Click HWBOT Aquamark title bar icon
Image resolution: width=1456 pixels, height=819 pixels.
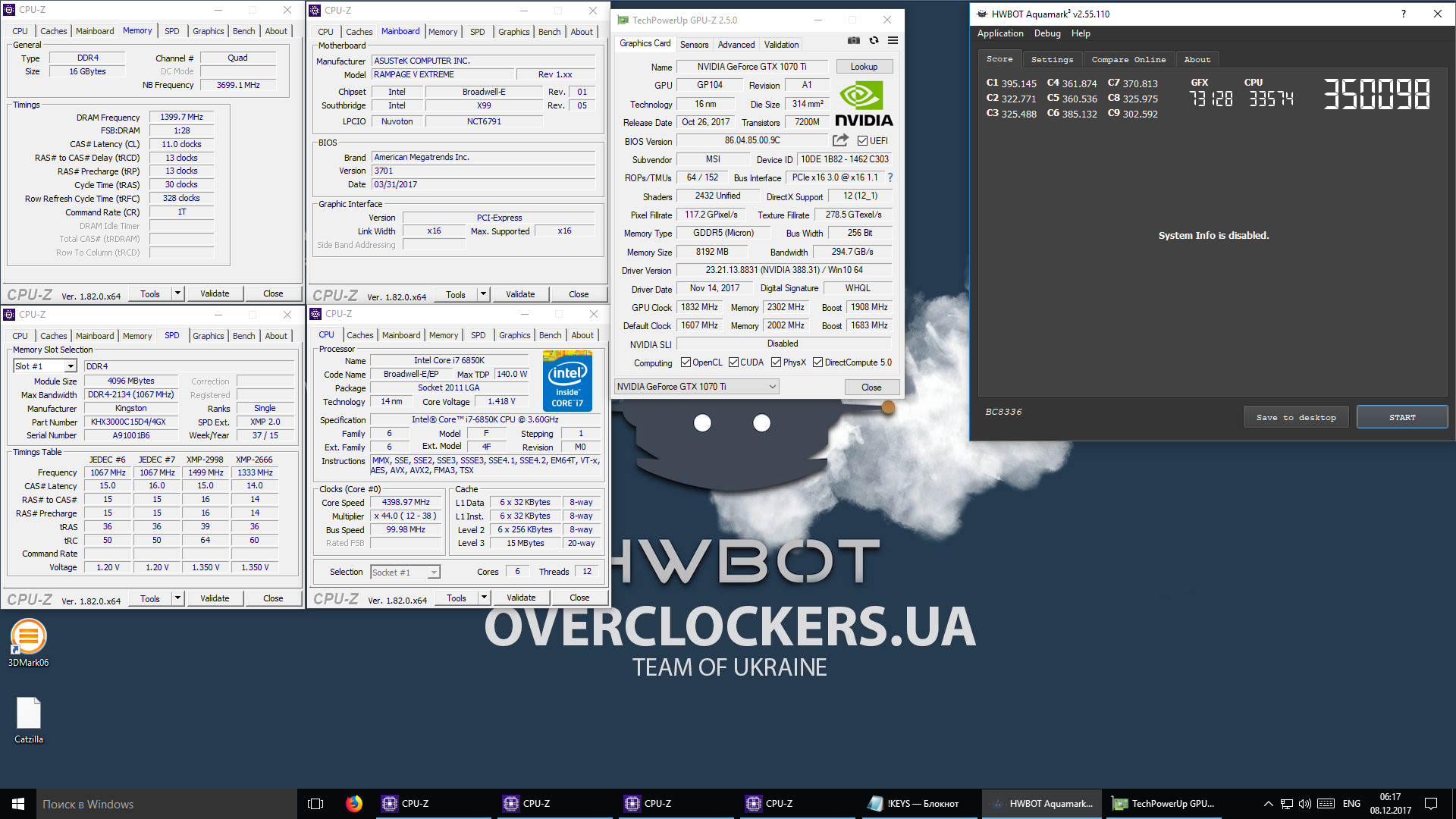(982, 14)
